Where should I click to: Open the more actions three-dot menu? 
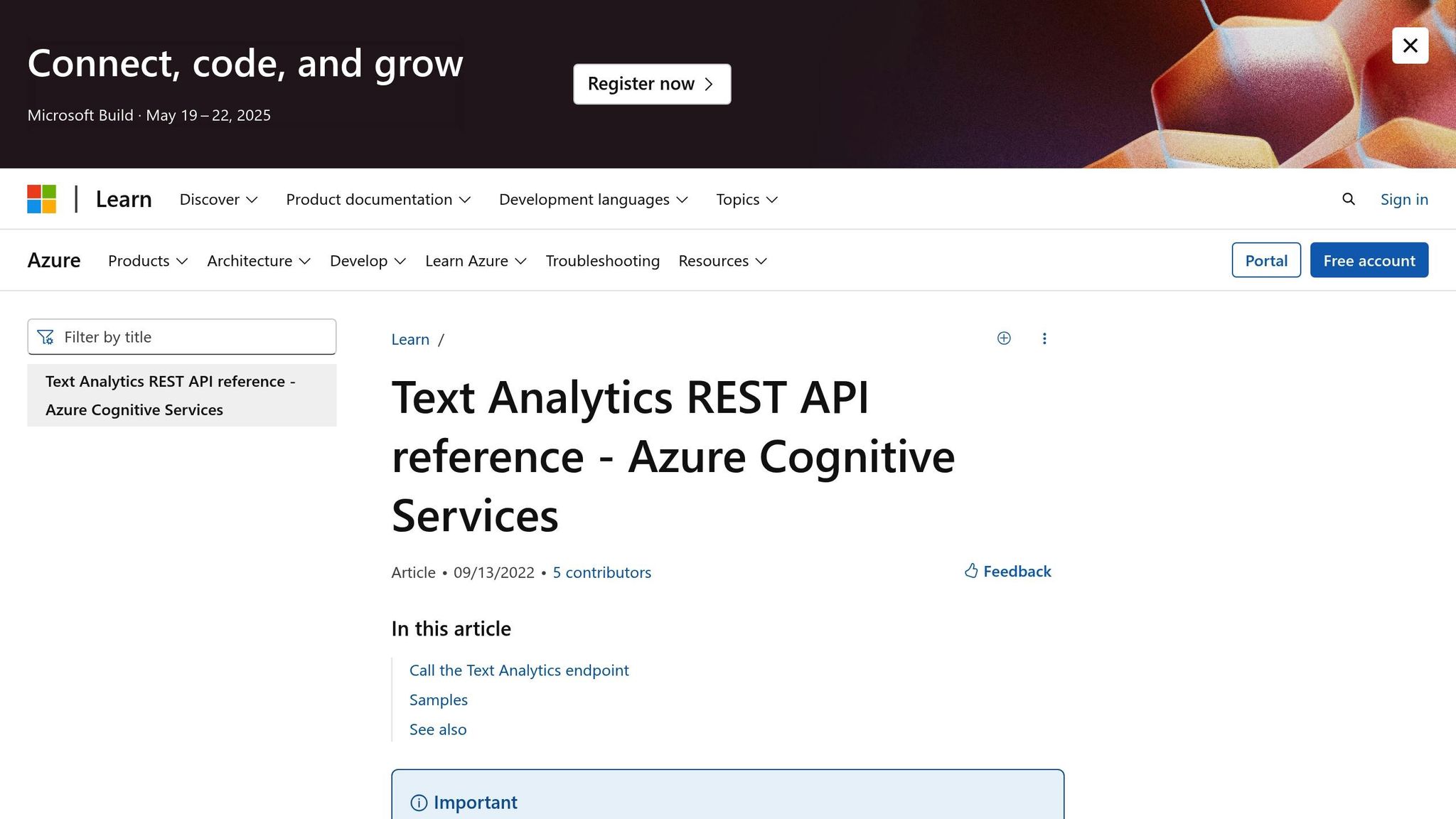tap(1044, 338)
